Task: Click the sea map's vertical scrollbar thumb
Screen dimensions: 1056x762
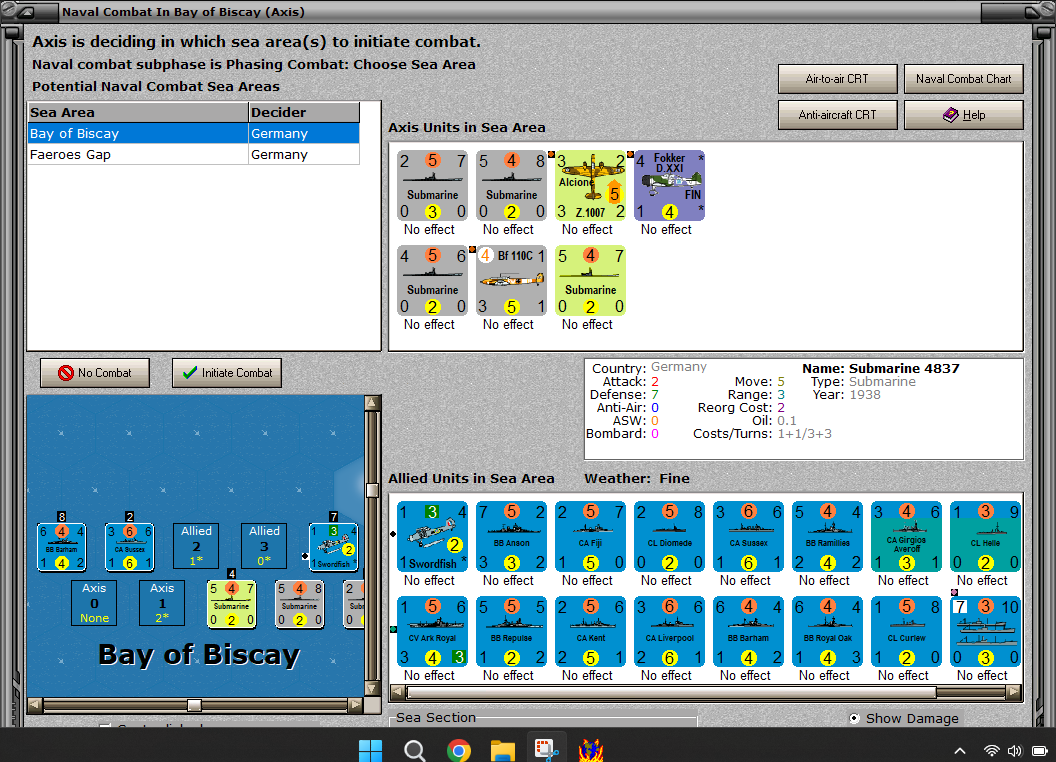Action: tap(372, 490)
